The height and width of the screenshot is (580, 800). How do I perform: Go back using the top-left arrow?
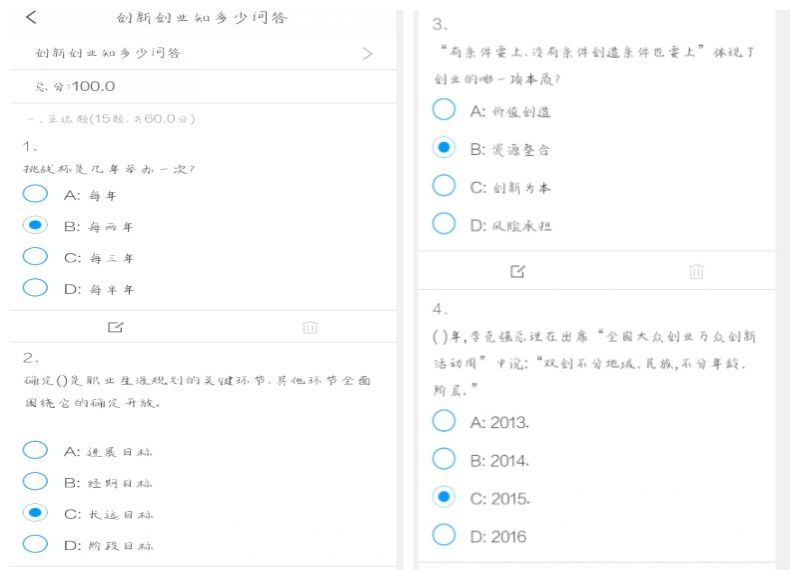pos(32,17)
